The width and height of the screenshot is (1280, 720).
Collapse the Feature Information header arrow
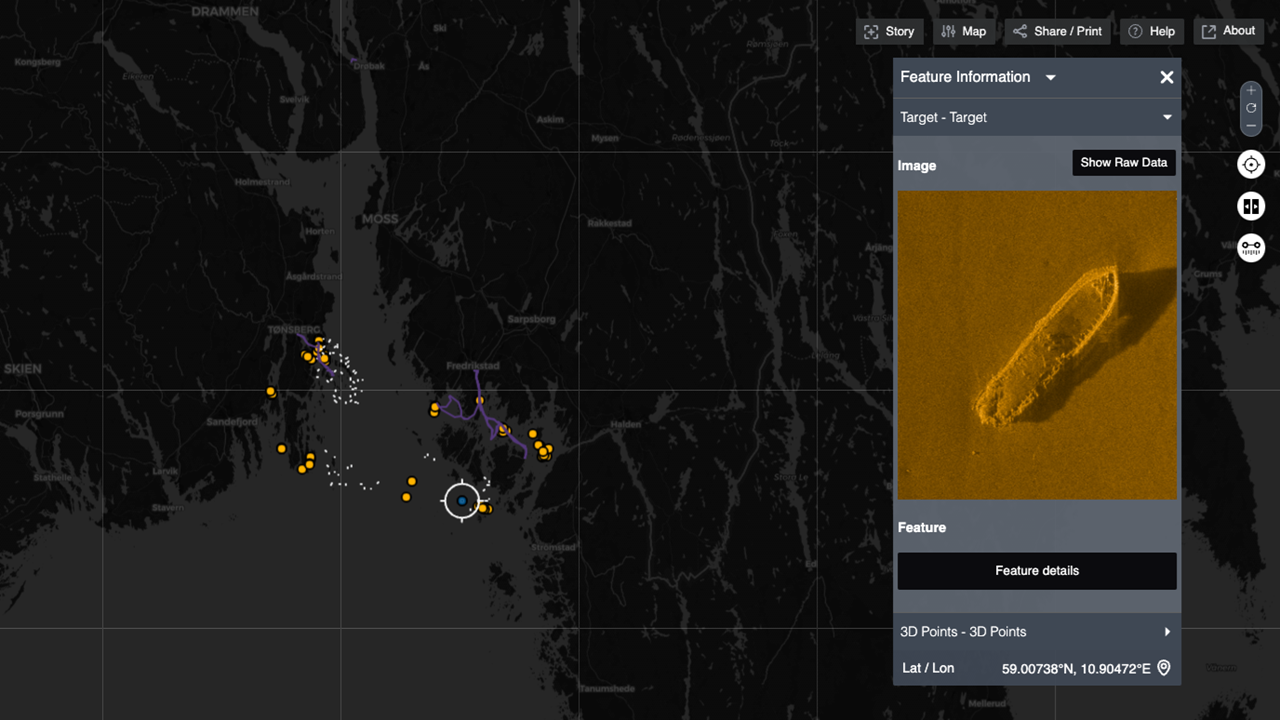click(1051, 78)
